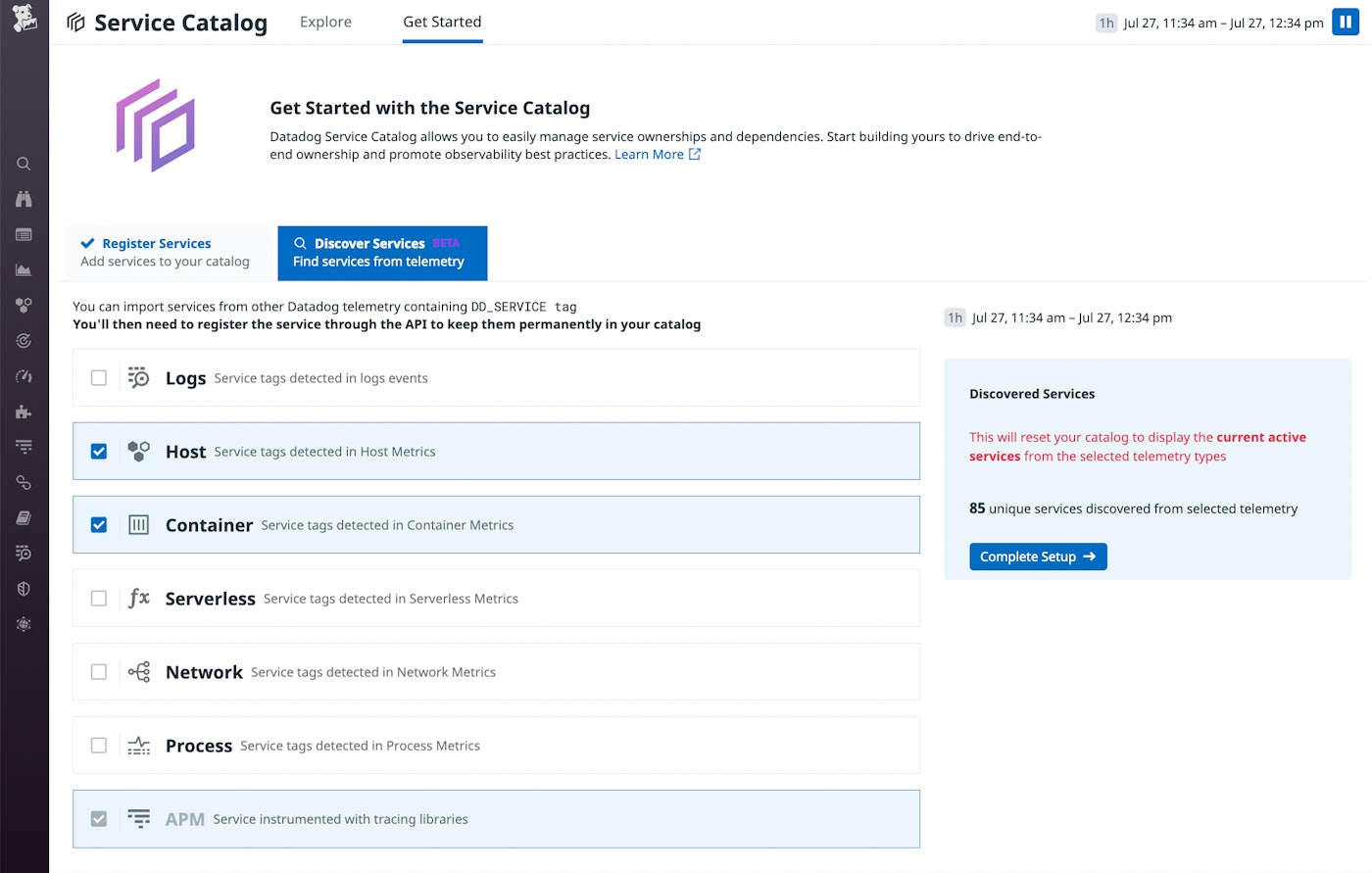The width and height of the screenshot is (1372, 873).
Task: Click the 1h badge above Discovered Services
Action: pos(955,317)
